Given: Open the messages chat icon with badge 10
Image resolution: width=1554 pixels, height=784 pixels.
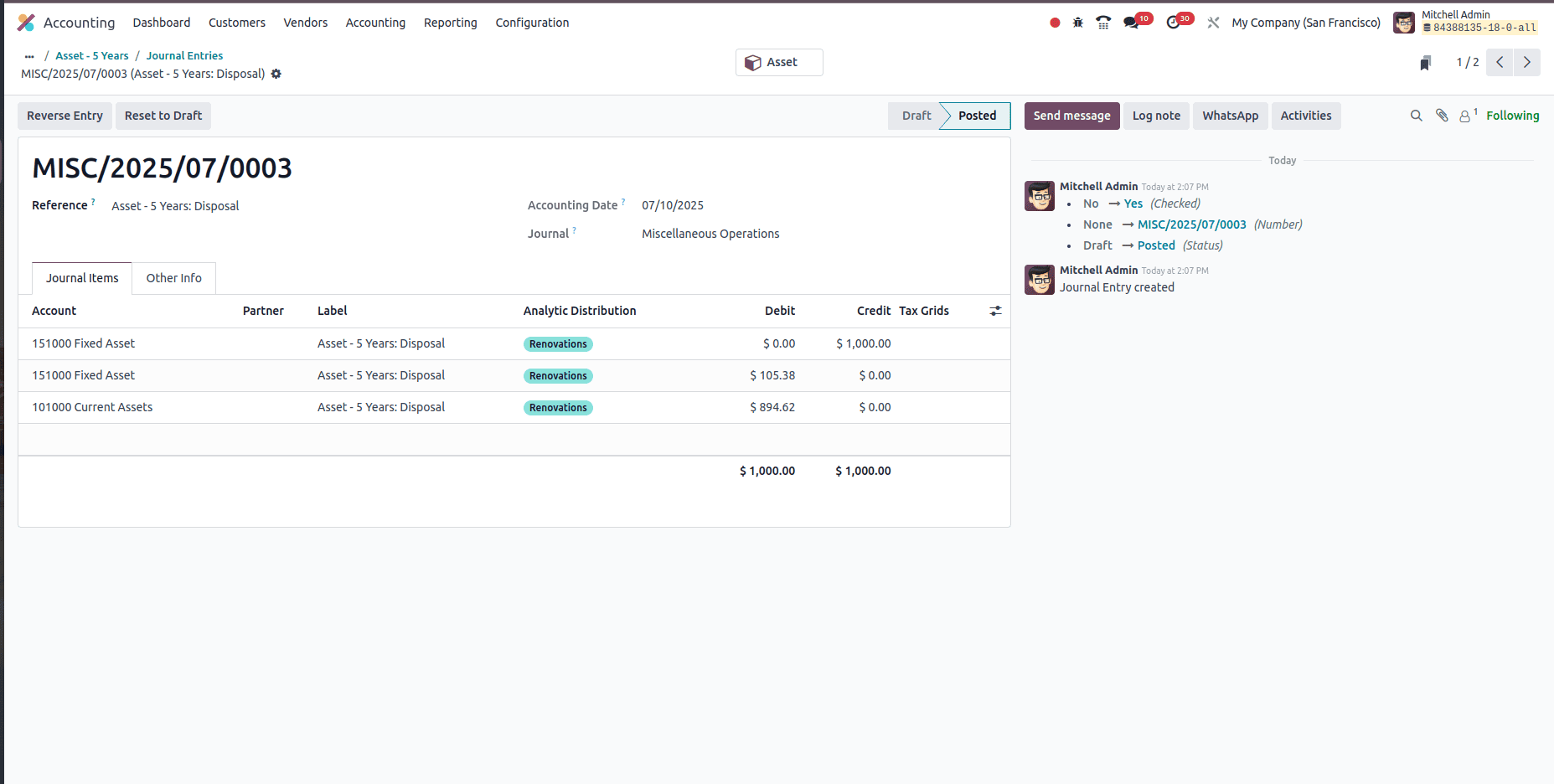Looking at the screenshot, I should pyautogui.click(x=1132, y=23).
